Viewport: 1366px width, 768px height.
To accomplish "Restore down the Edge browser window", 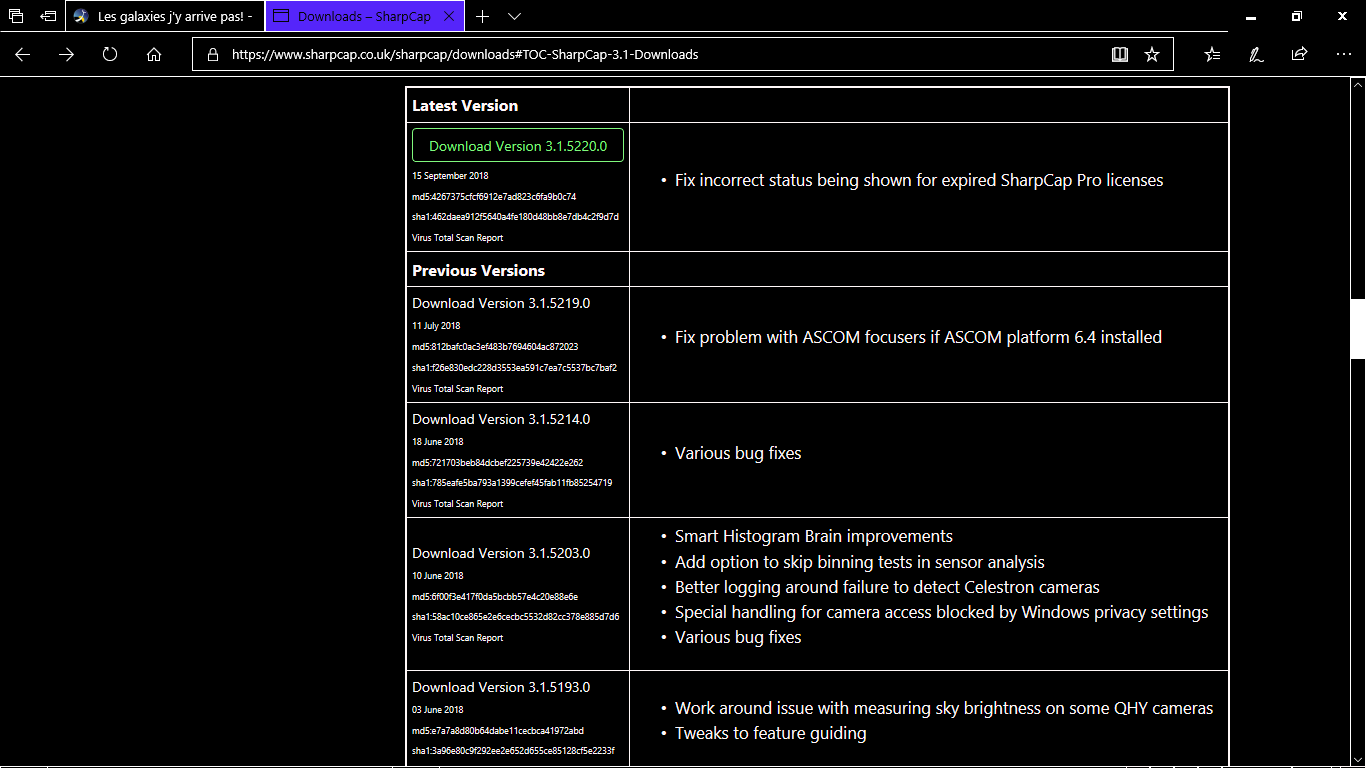I will 1296,16.
